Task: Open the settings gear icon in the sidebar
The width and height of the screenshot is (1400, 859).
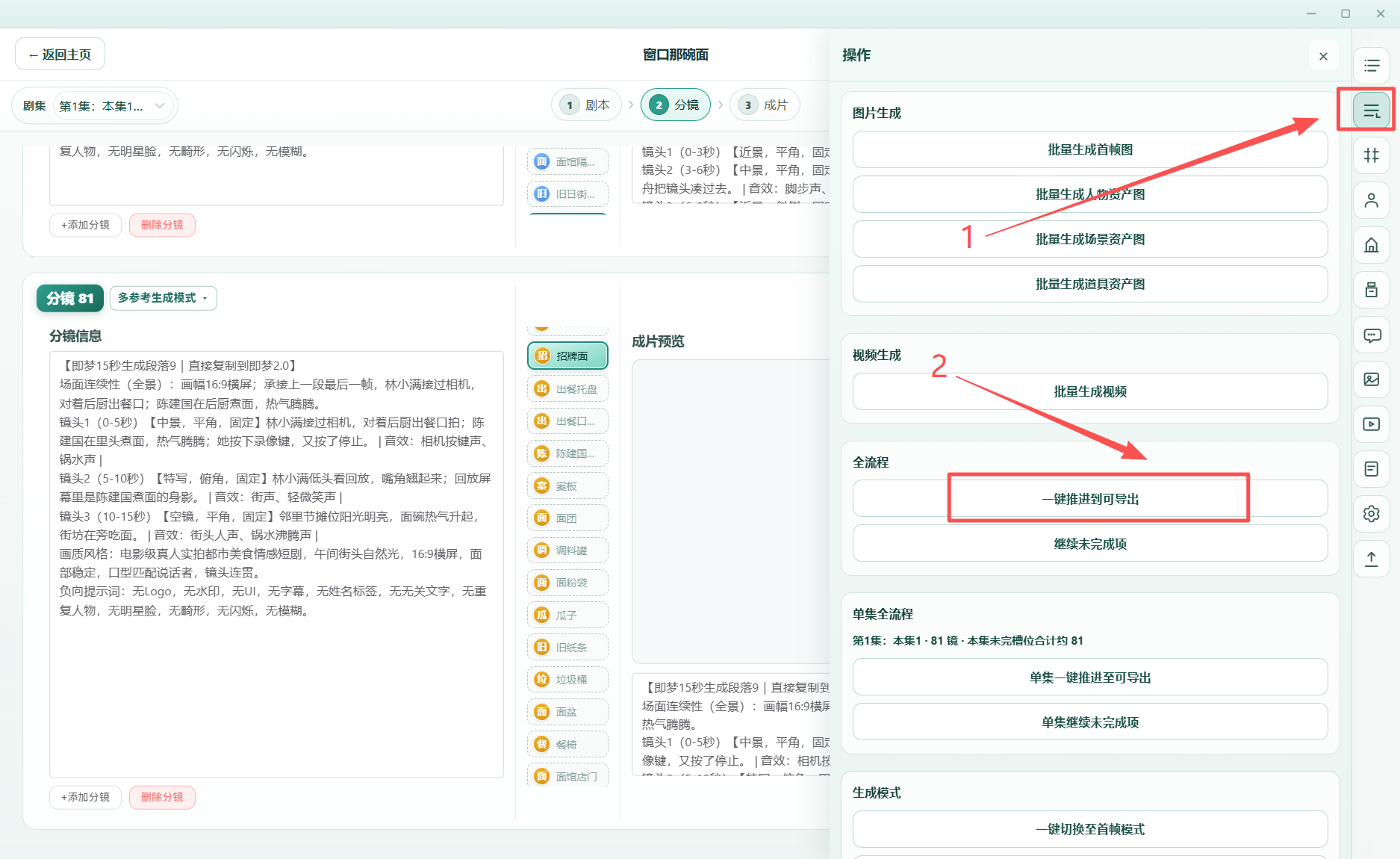Action: pos(1372,514)
